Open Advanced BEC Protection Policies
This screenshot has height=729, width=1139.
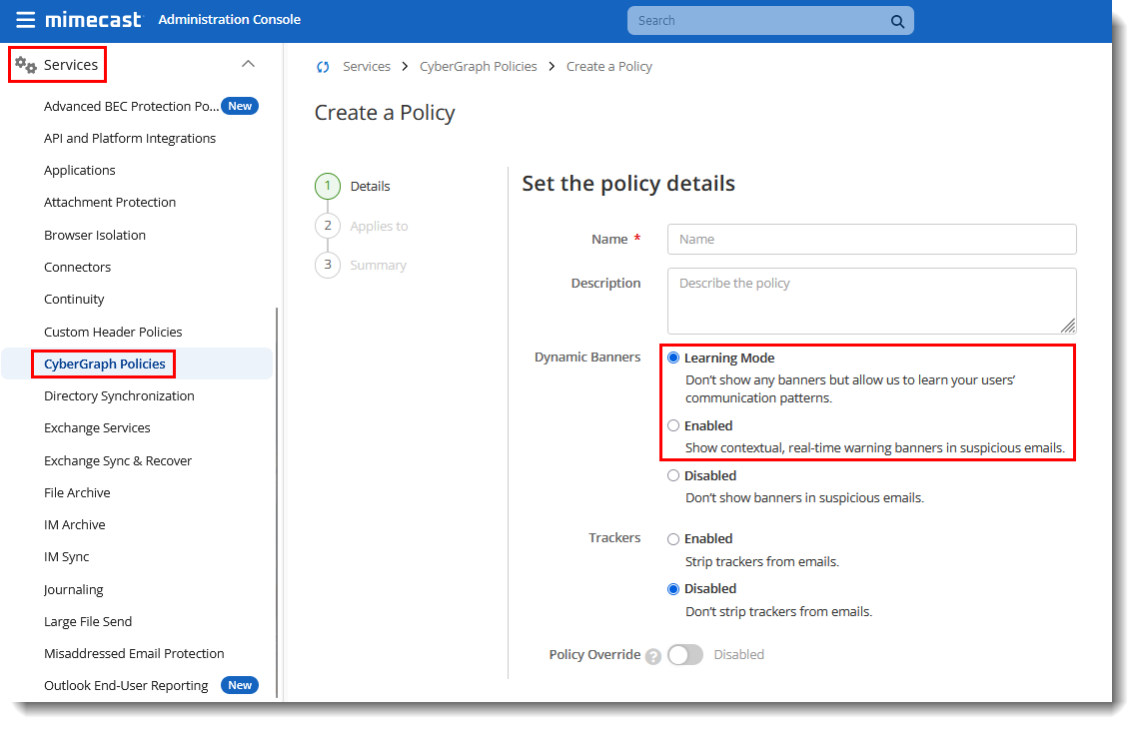(131, 106)
